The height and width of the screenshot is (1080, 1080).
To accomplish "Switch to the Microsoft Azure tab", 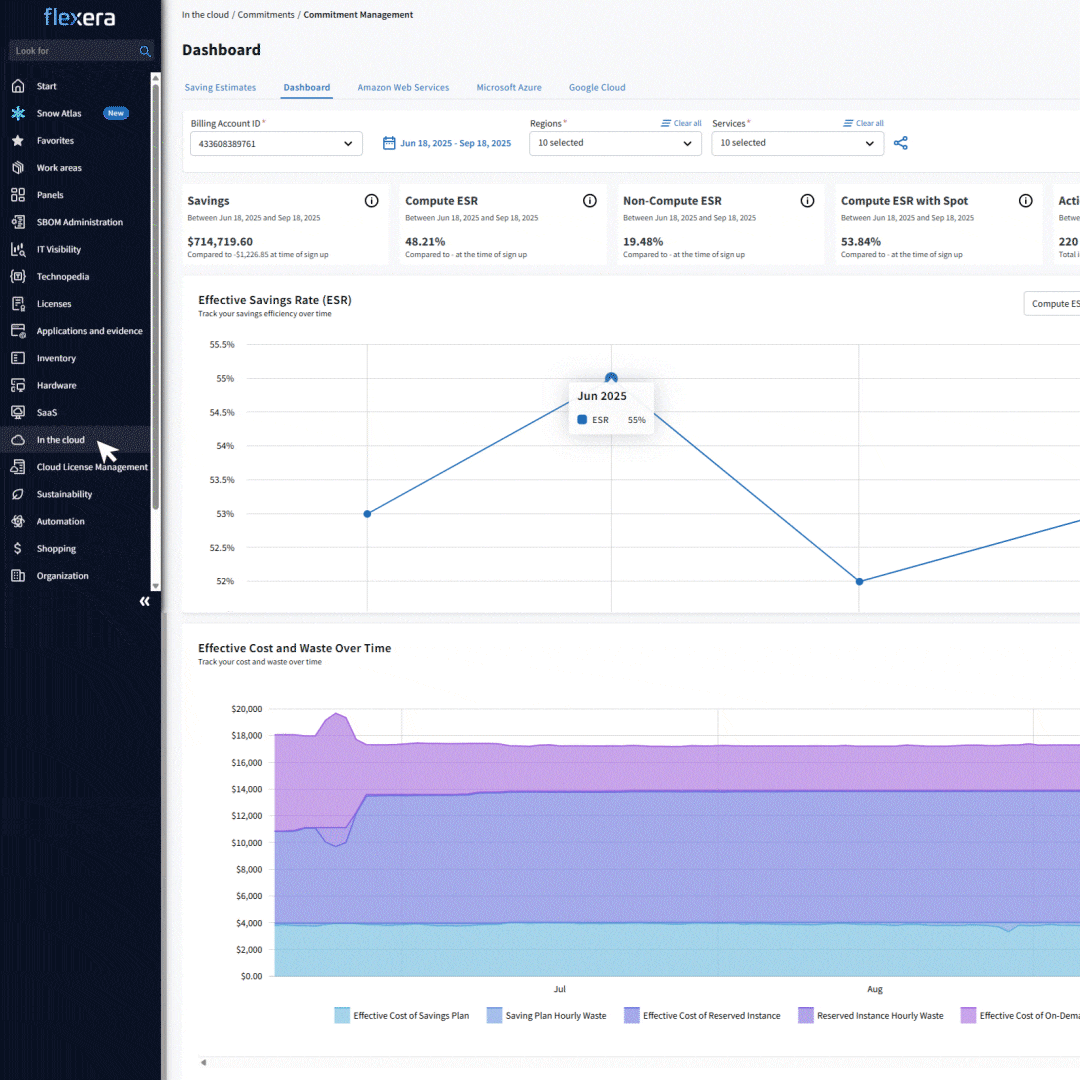I will [x=509, y=87].
